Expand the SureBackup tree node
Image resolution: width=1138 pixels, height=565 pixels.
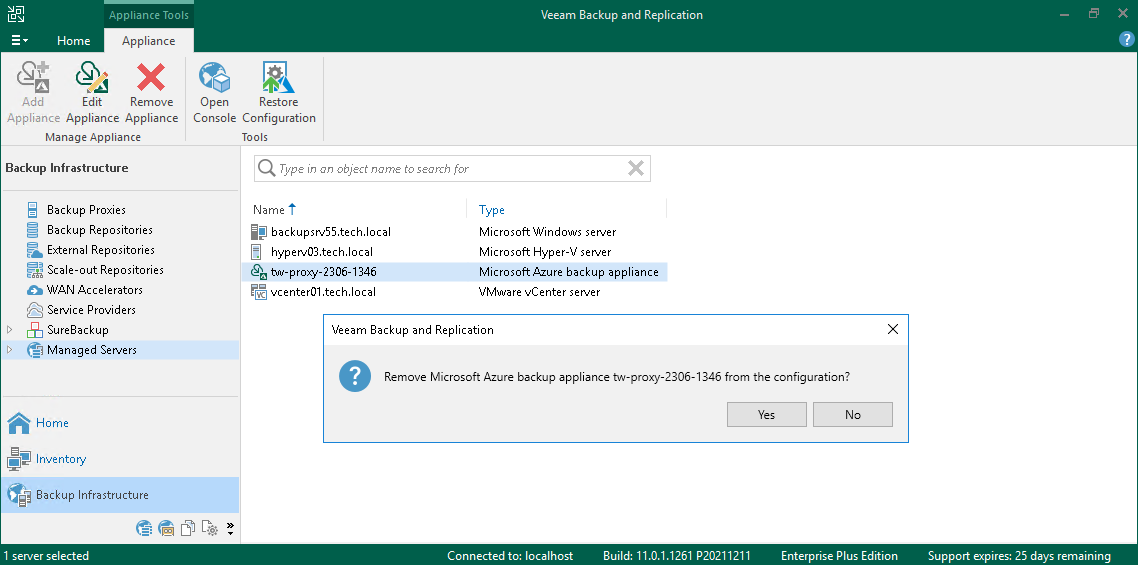(x=9, y=330)
